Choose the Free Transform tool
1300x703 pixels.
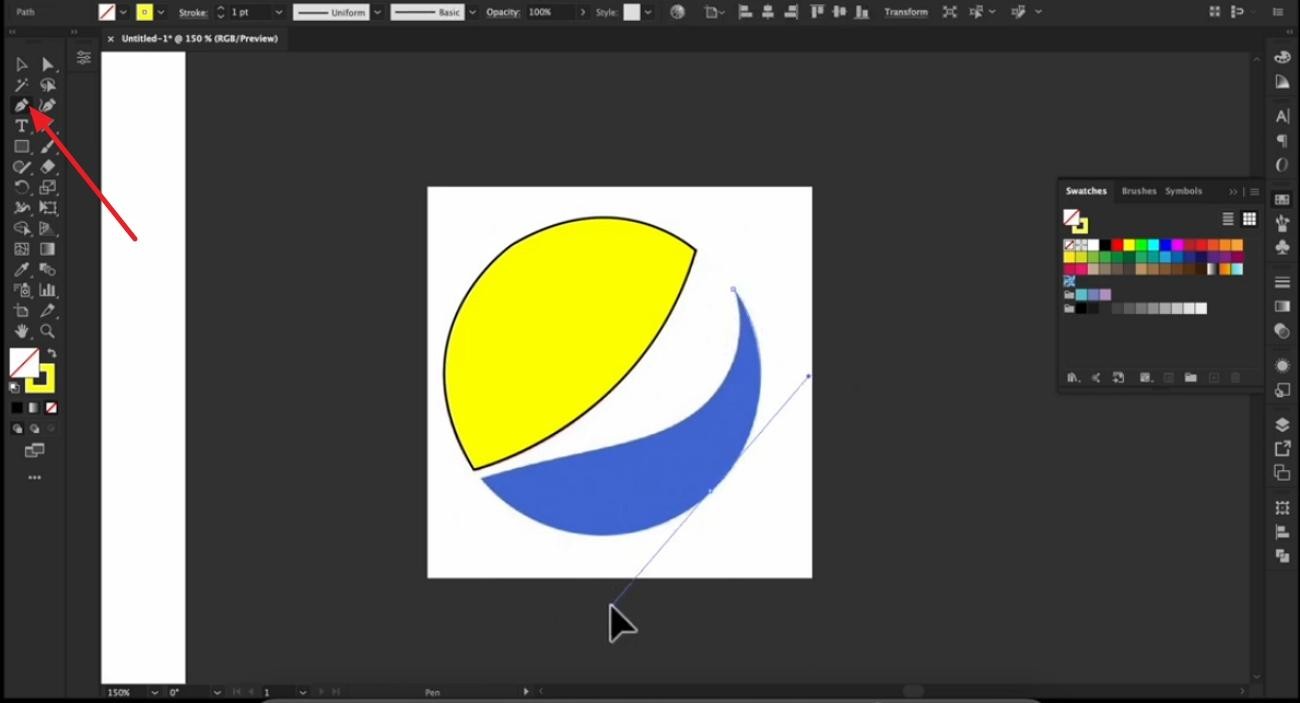[x=47, y=208]
